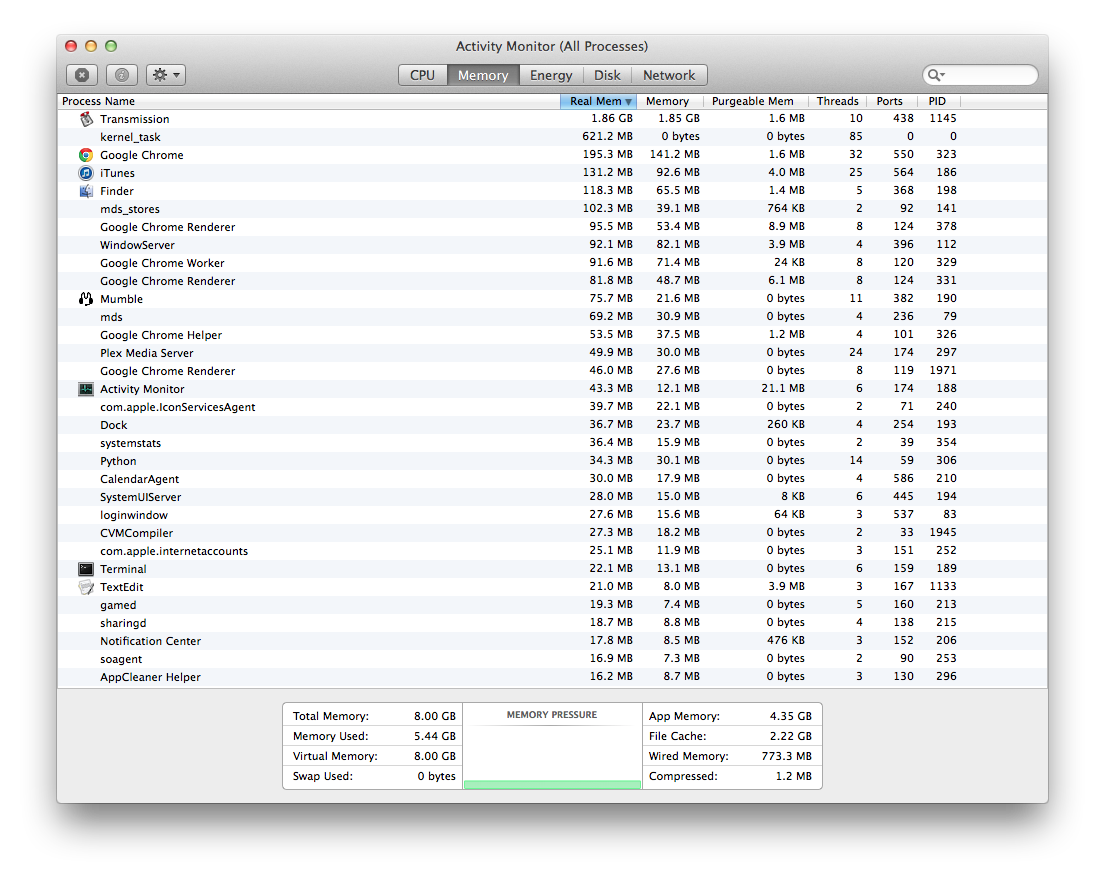
Task: Select the WindowServer process row
Action: point(552,244)
